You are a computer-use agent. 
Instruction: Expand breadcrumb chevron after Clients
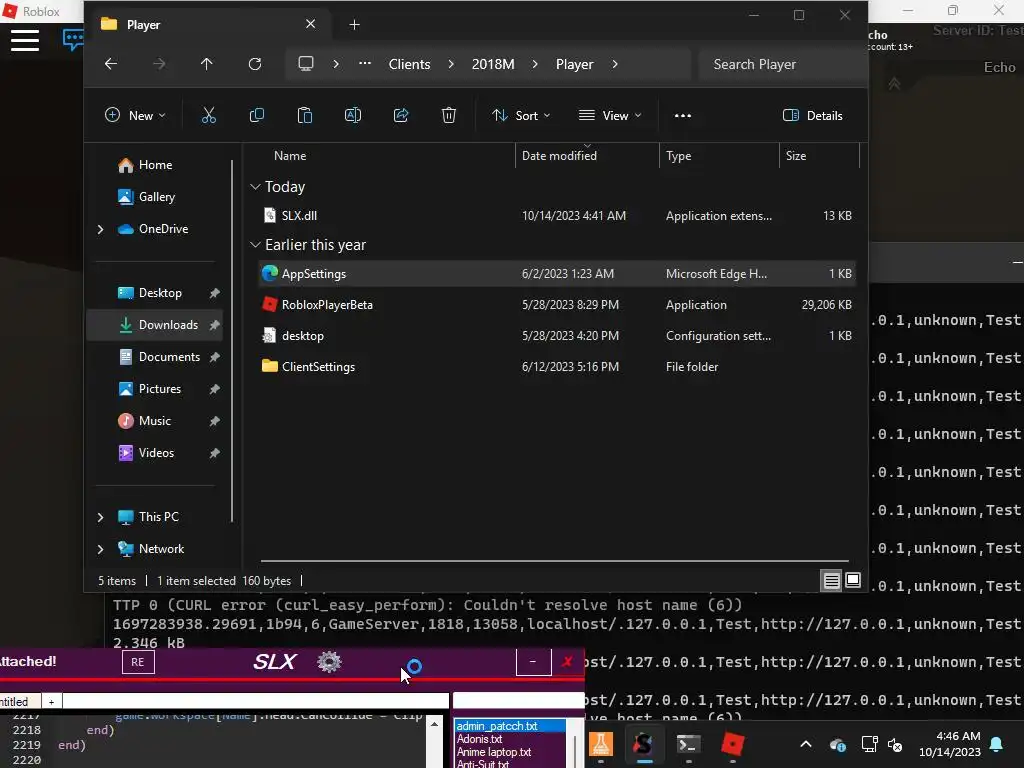(x=451, y=64)
